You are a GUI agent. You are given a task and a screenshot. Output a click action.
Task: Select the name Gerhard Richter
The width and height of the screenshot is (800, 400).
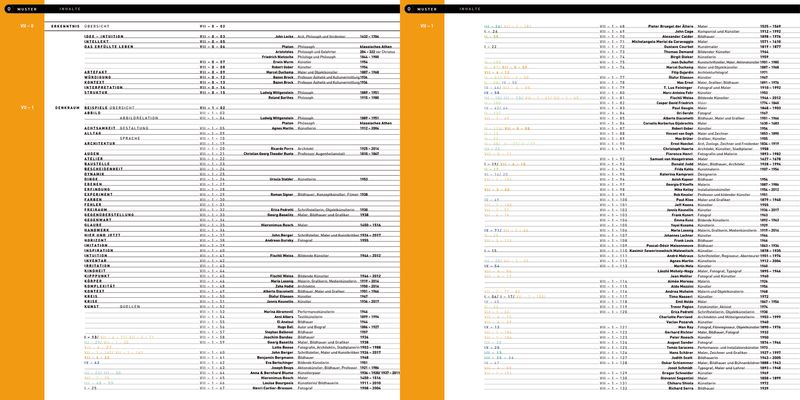[680, 332]
